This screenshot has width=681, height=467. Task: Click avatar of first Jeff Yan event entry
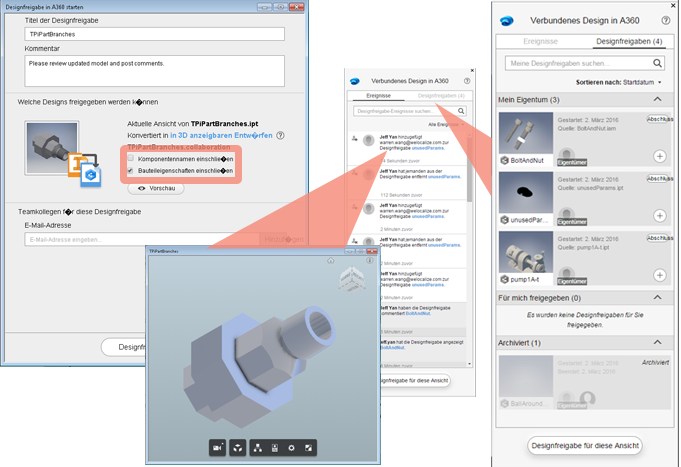[369, 140]
